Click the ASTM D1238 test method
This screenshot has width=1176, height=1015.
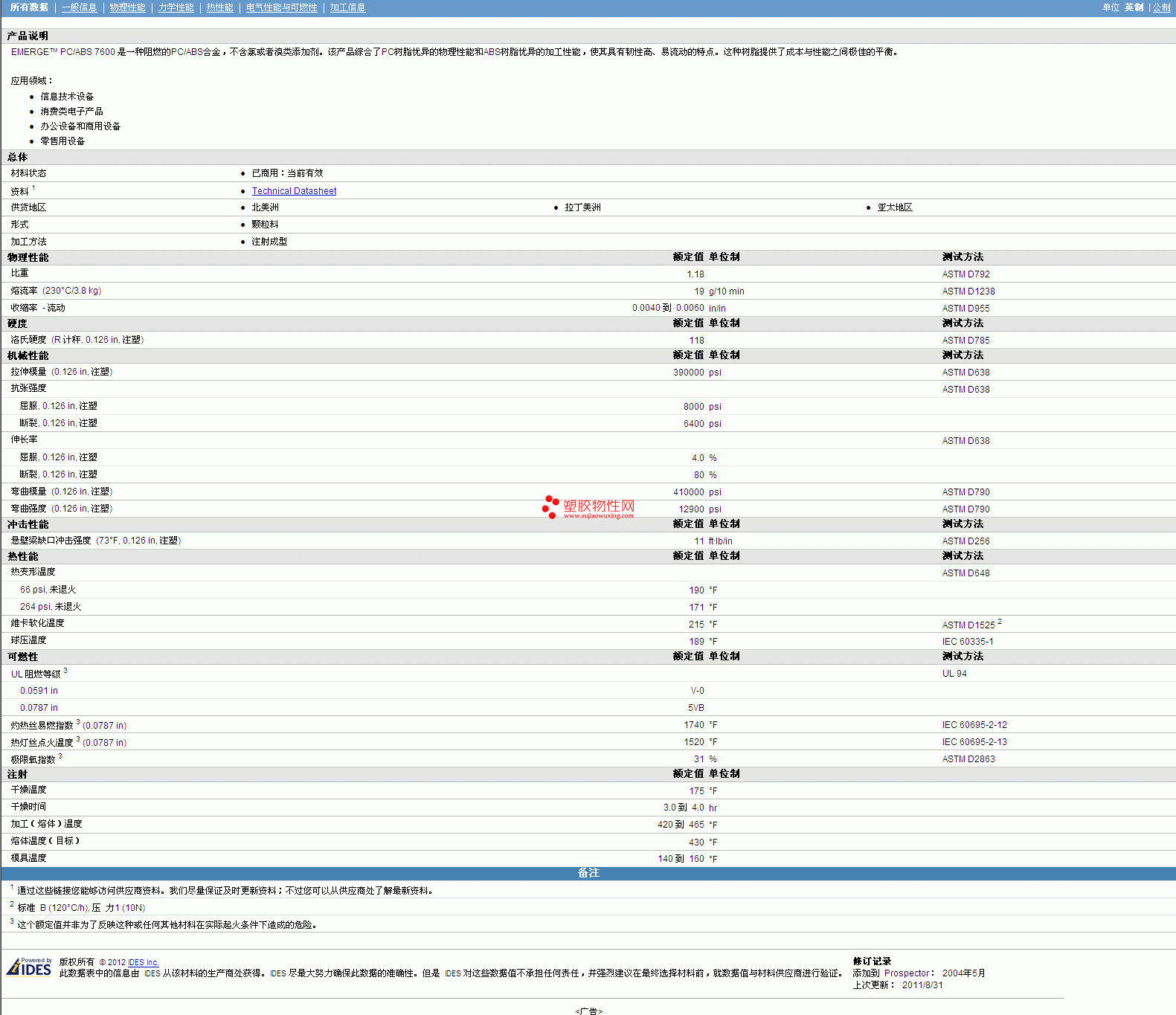click(x=968, y=291)
